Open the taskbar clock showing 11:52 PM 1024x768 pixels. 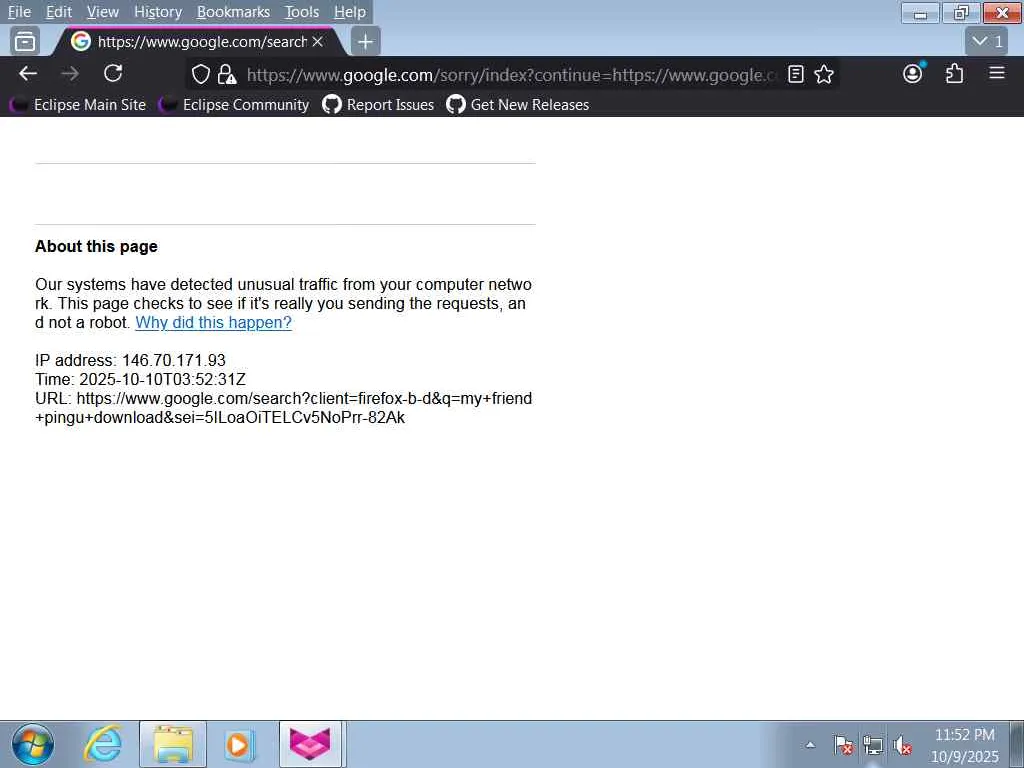(x=965, y=745)
